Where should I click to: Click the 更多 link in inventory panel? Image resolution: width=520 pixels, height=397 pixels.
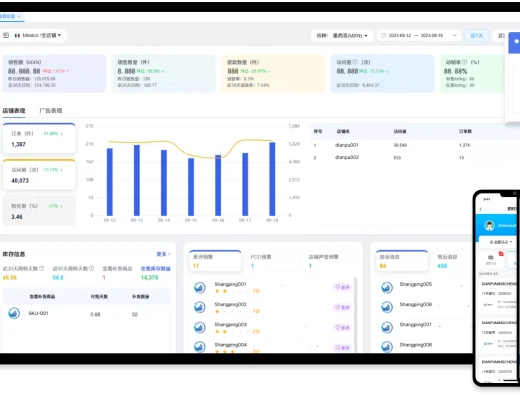163,254
